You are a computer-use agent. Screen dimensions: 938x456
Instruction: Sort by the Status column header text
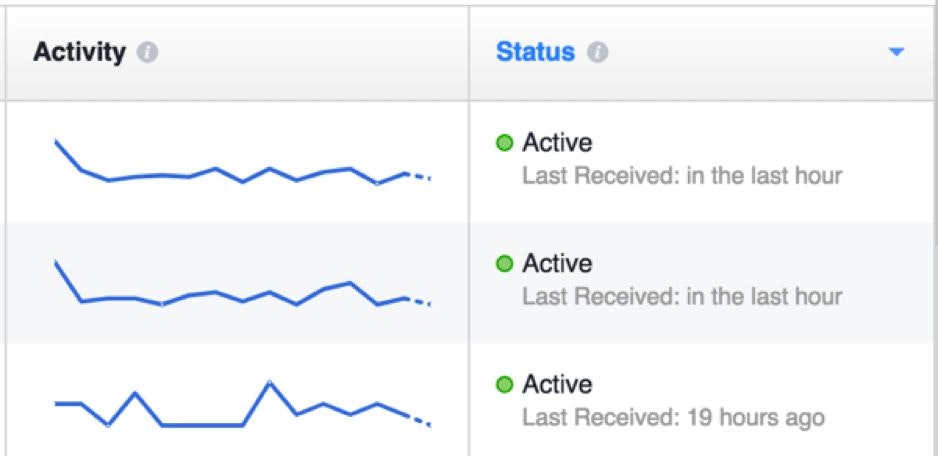[535, 53]
